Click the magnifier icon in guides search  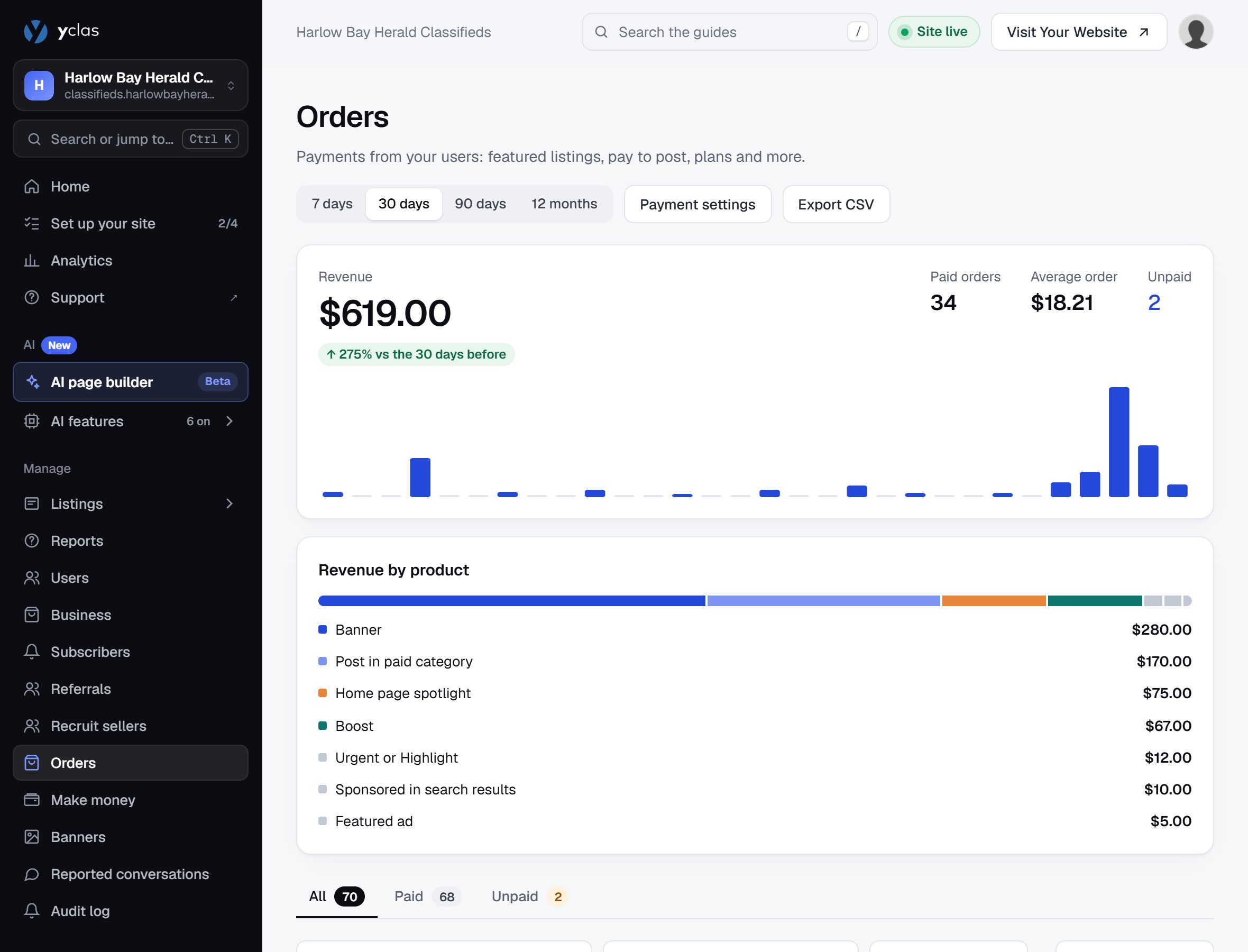point(601,32)
